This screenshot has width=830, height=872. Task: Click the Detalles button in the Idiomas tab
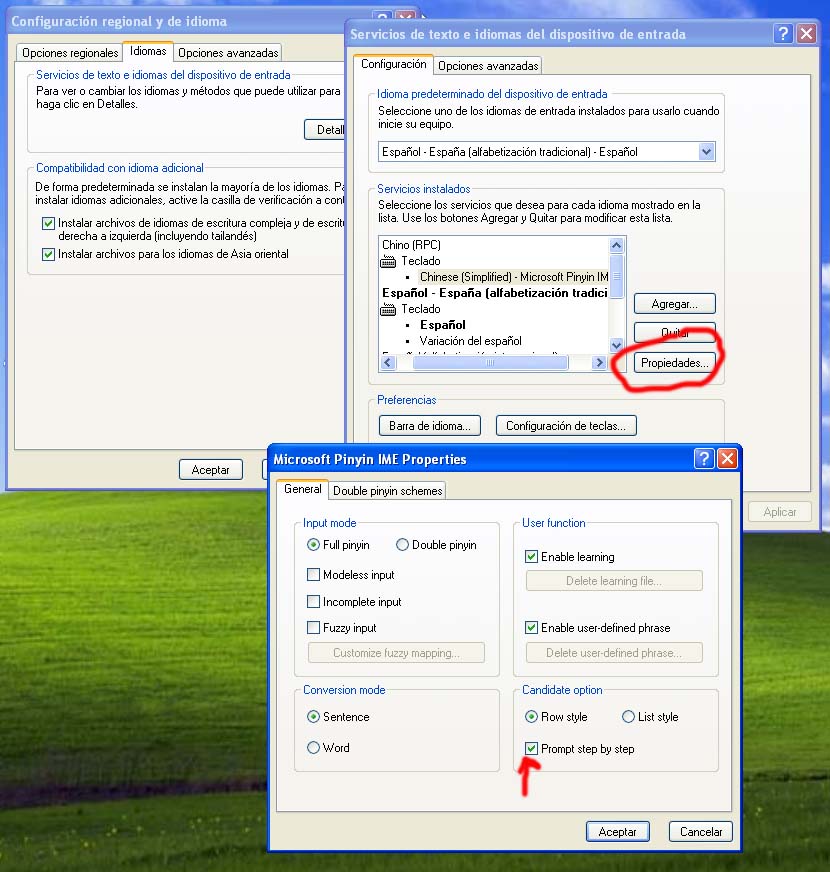click(325, 130)
